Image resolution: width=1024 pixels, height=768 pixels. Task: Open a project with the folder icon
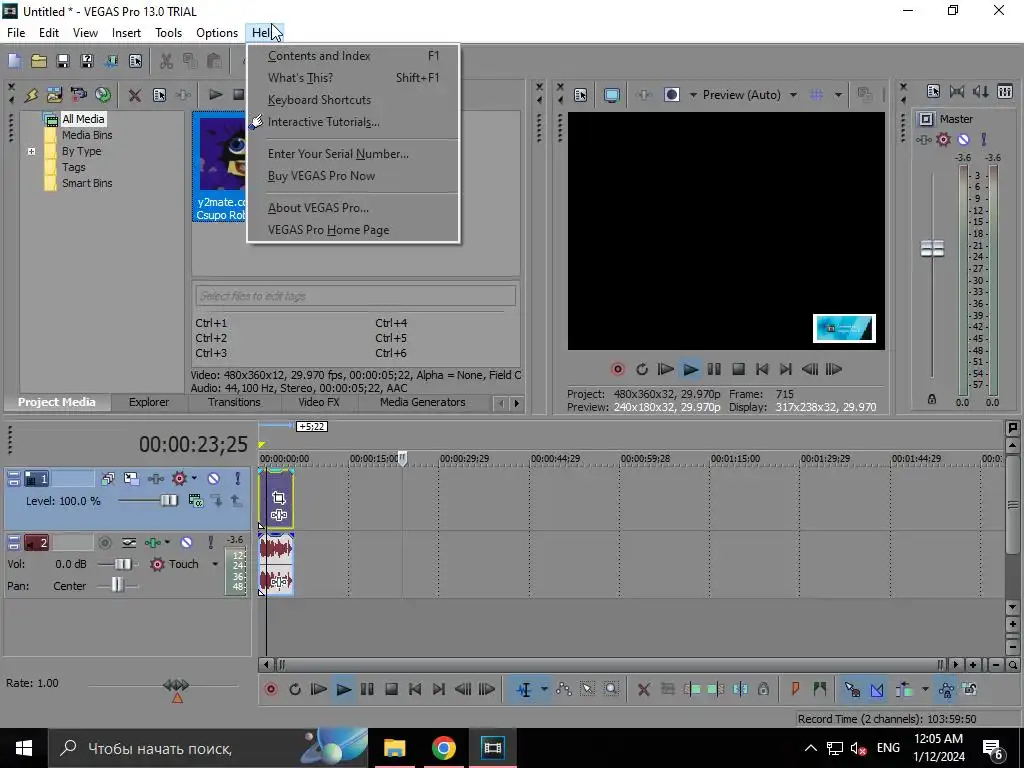[x=39, y=61]
